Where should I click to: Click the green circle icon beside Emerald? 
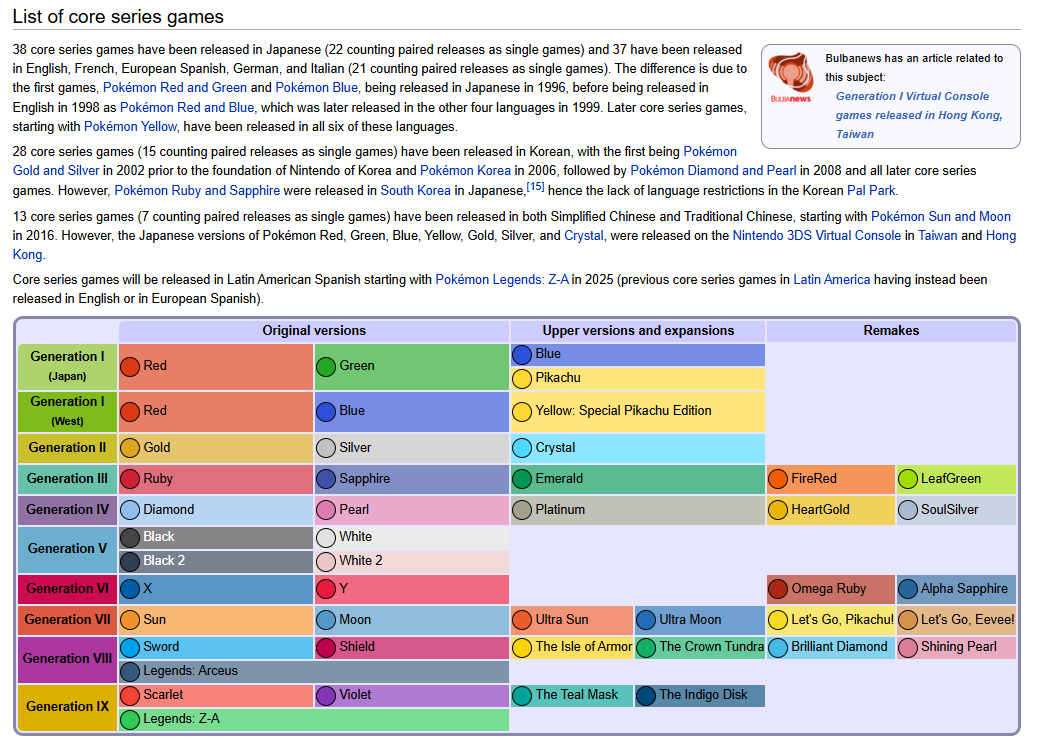522,479
